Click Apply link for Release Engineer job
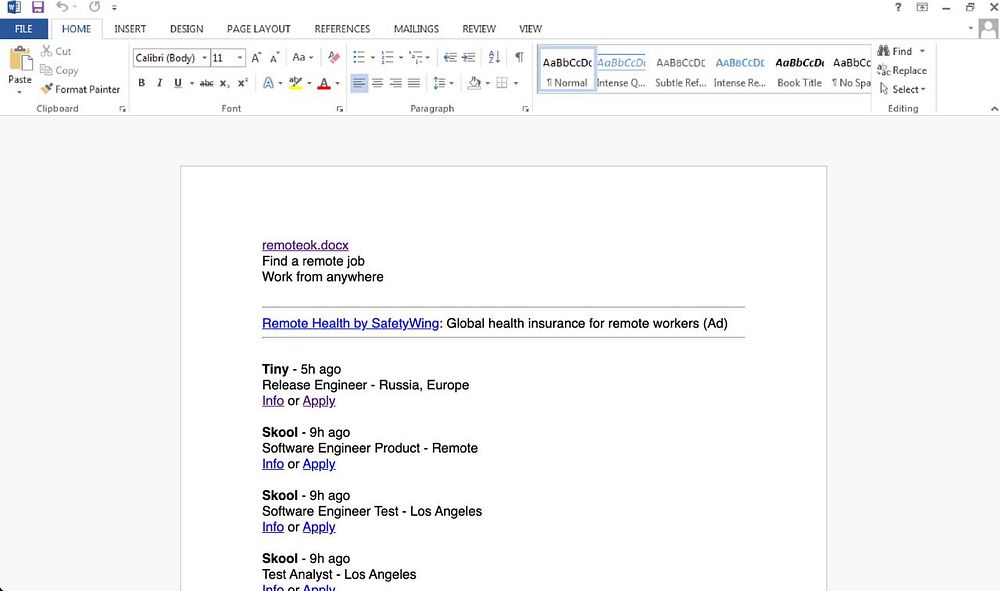Screen dimensions: 1000x591 [319, 401]
